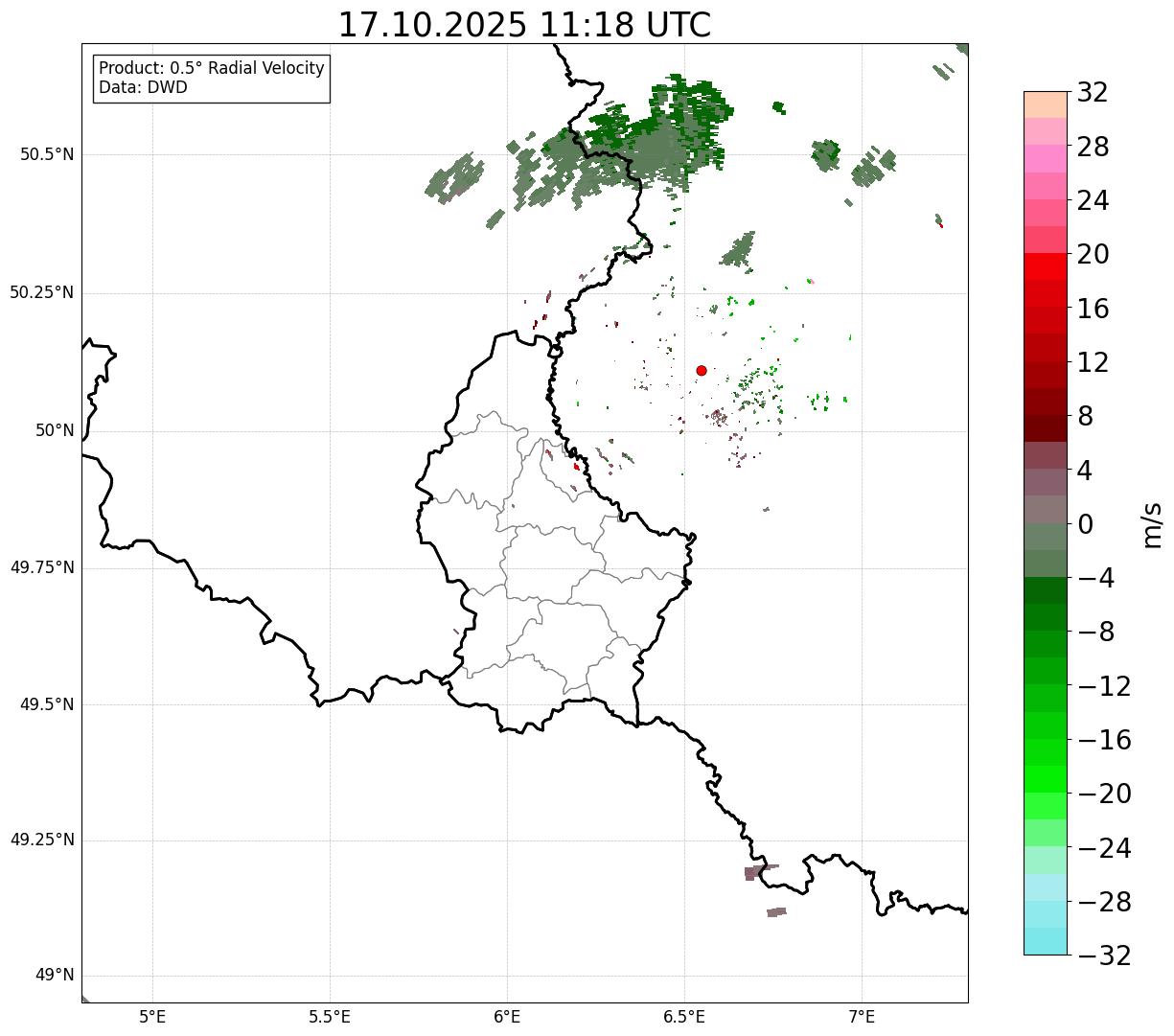Click the 0 colorbar tick label
1174x1036 pixels.
[1085, 524]
